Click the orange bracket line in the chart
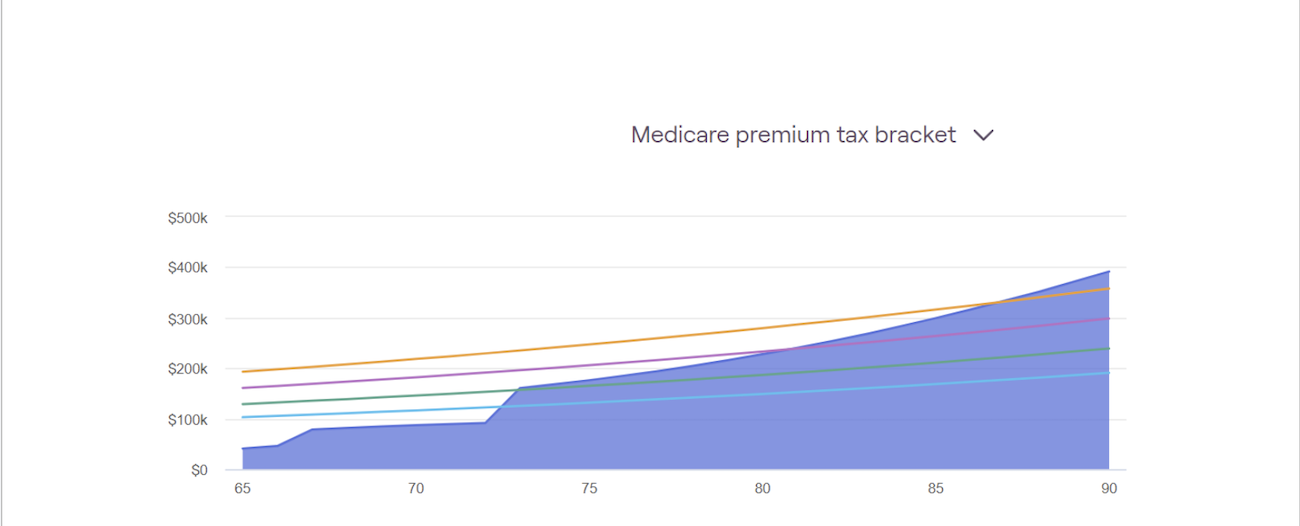This screenshot has width=1300, height=526. click(589, 346)
